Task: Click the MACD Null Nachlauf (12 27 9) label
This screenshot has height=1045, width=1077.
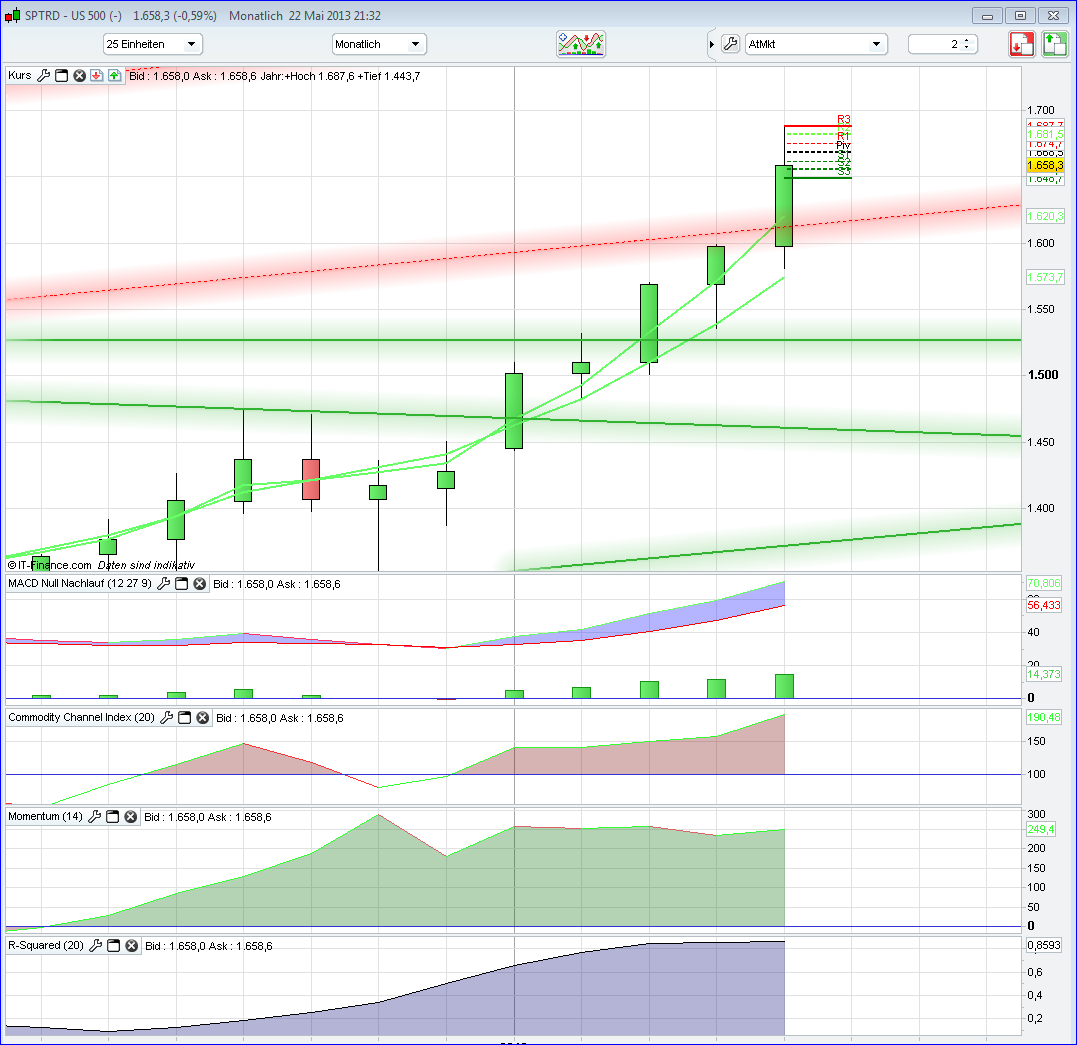Action: [80, 583]
